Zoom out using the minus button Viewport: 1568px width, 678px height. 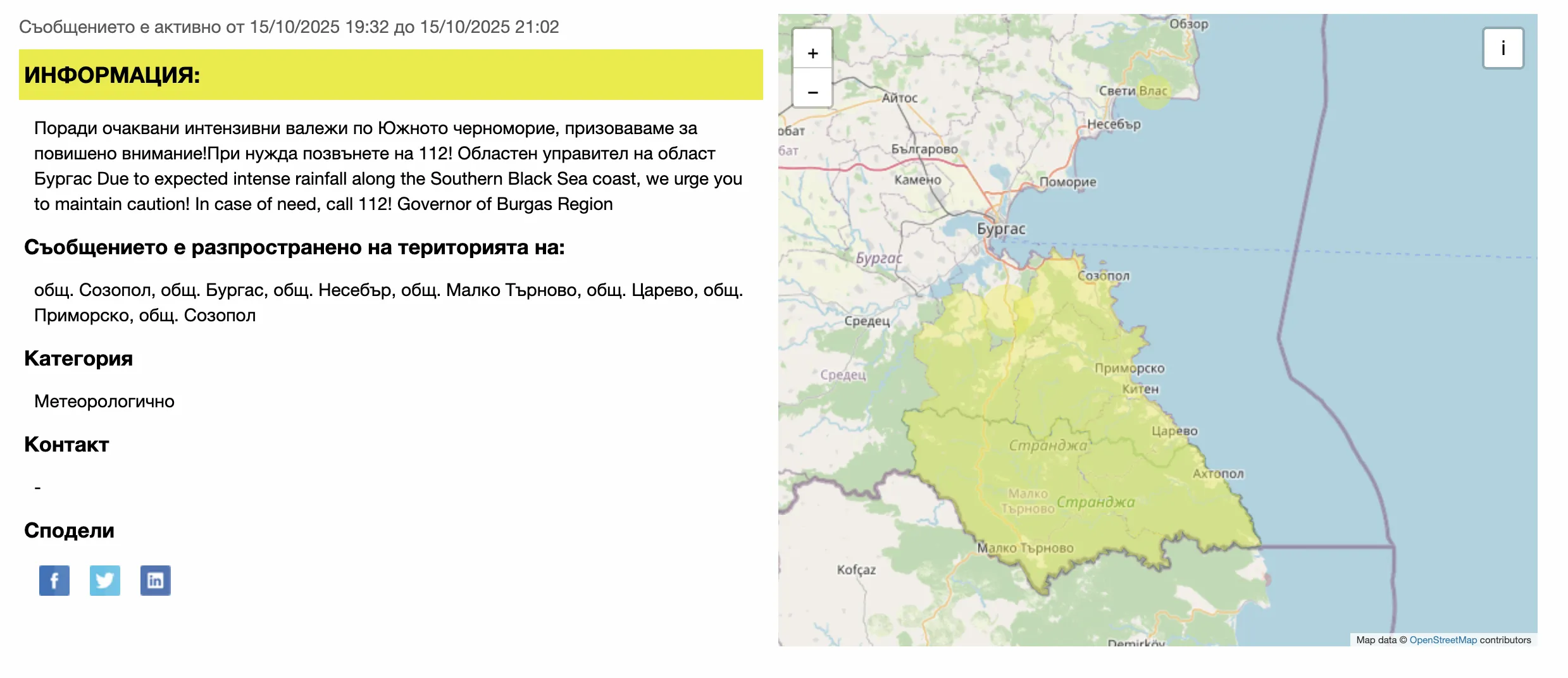click(812, 92)
